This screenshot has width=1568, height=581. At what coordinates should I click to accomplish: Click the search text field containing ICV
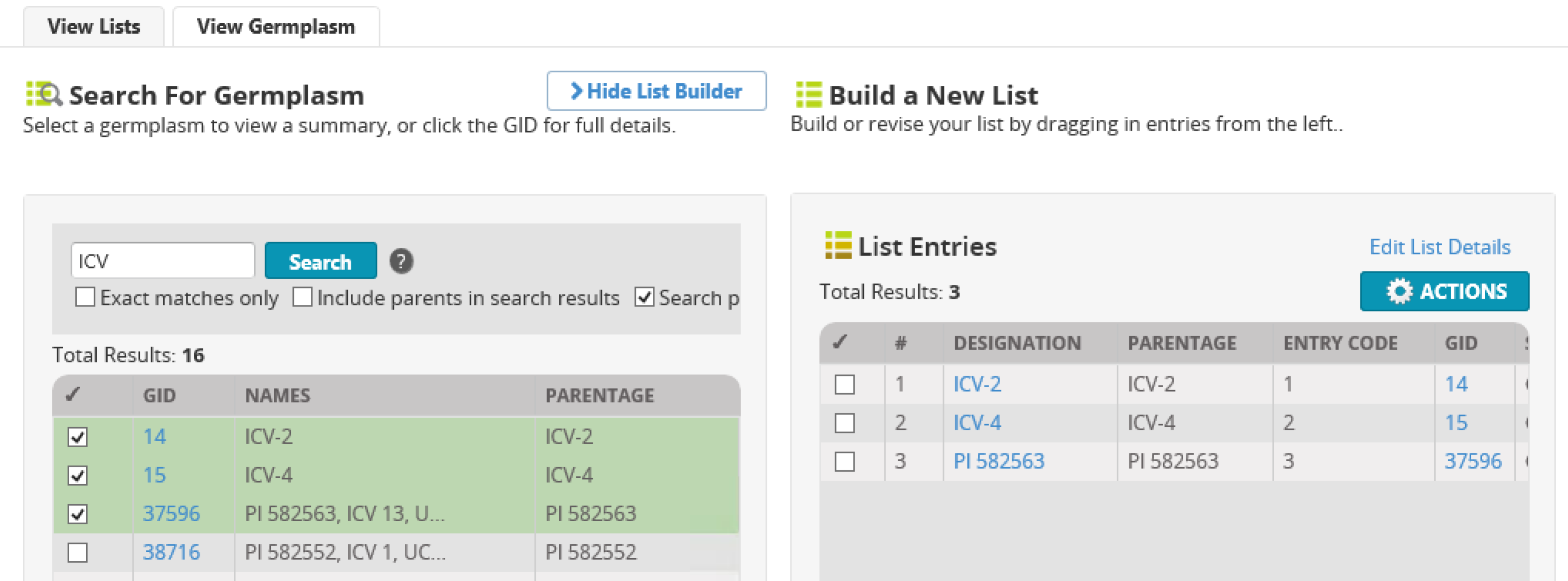[x=162, y=261]
